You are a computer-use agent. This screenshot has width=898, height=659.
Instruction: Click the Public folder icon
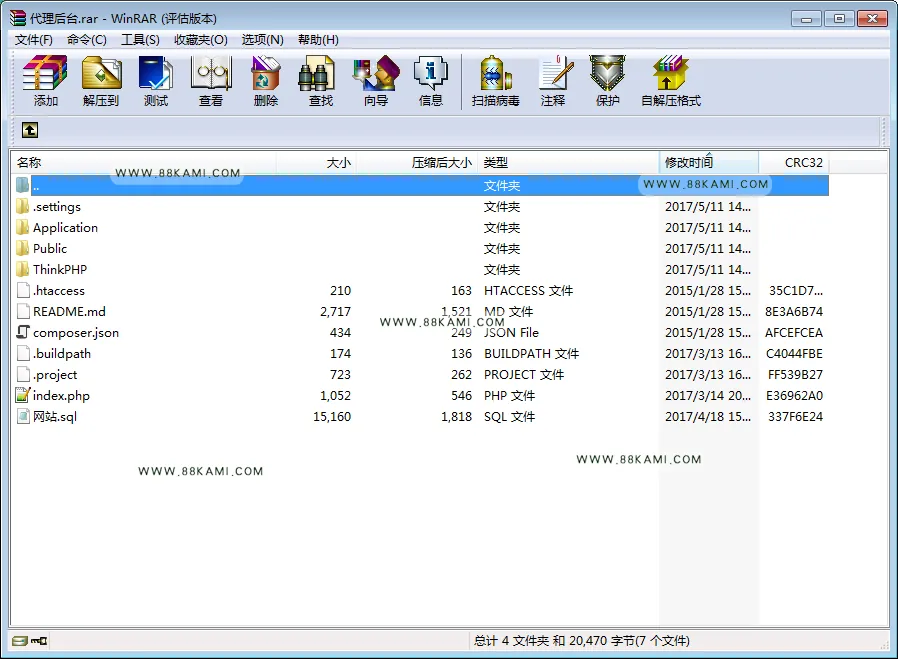pos(22,248)
